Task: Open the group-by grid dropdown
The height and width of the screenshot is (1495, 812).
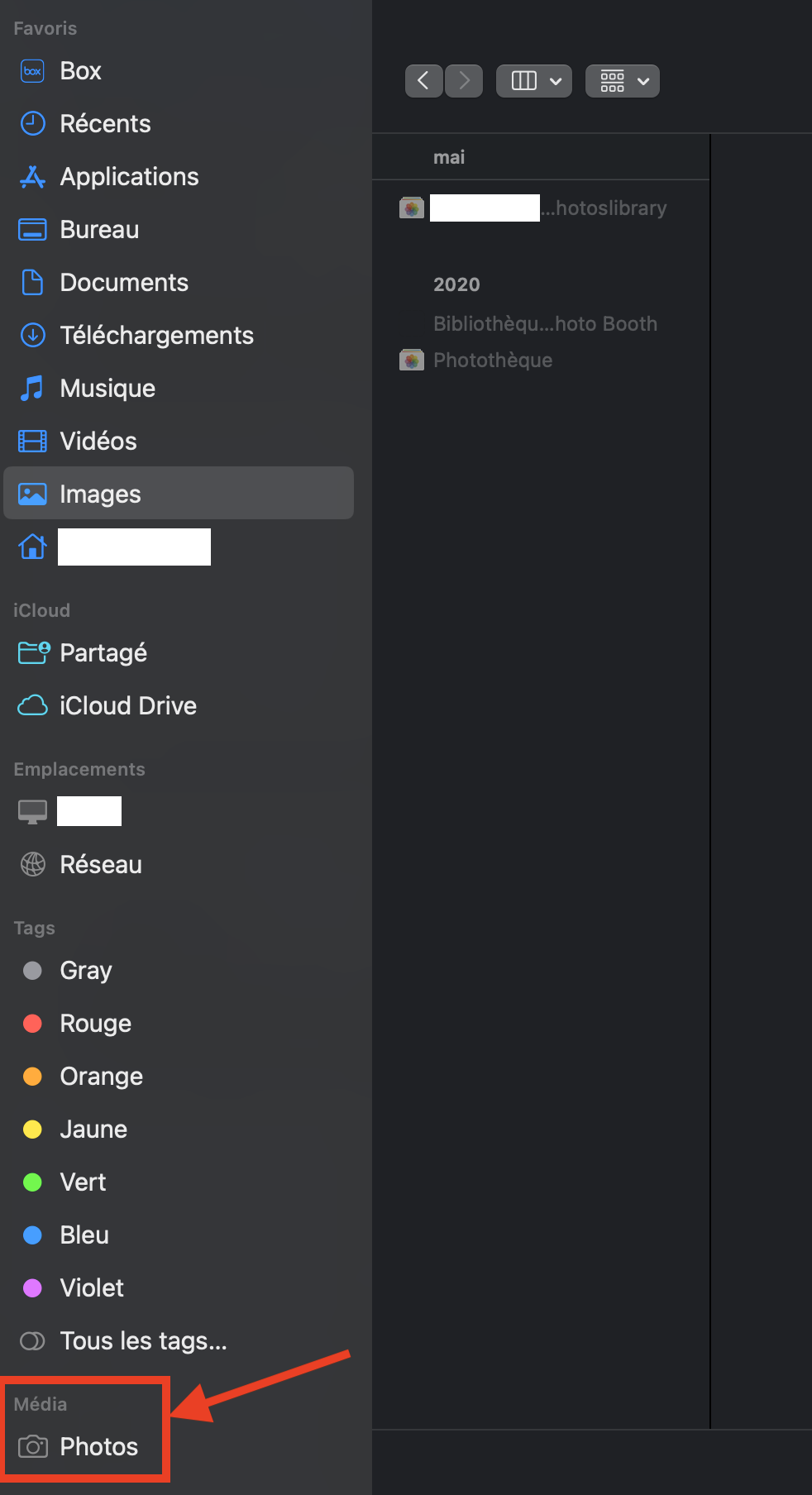Action: click(x=622, y=81)
